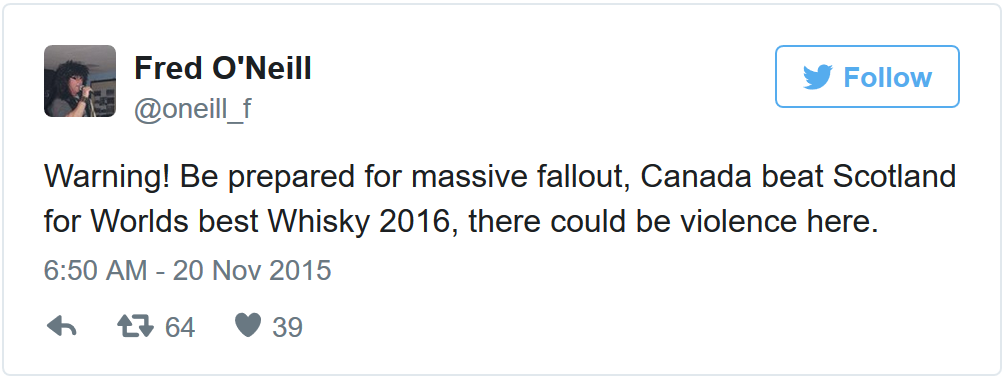The height and width of the screenshot is (376, 1003).
Task: Click the phrase Canada beat Scotland
Action: point(798,177)
